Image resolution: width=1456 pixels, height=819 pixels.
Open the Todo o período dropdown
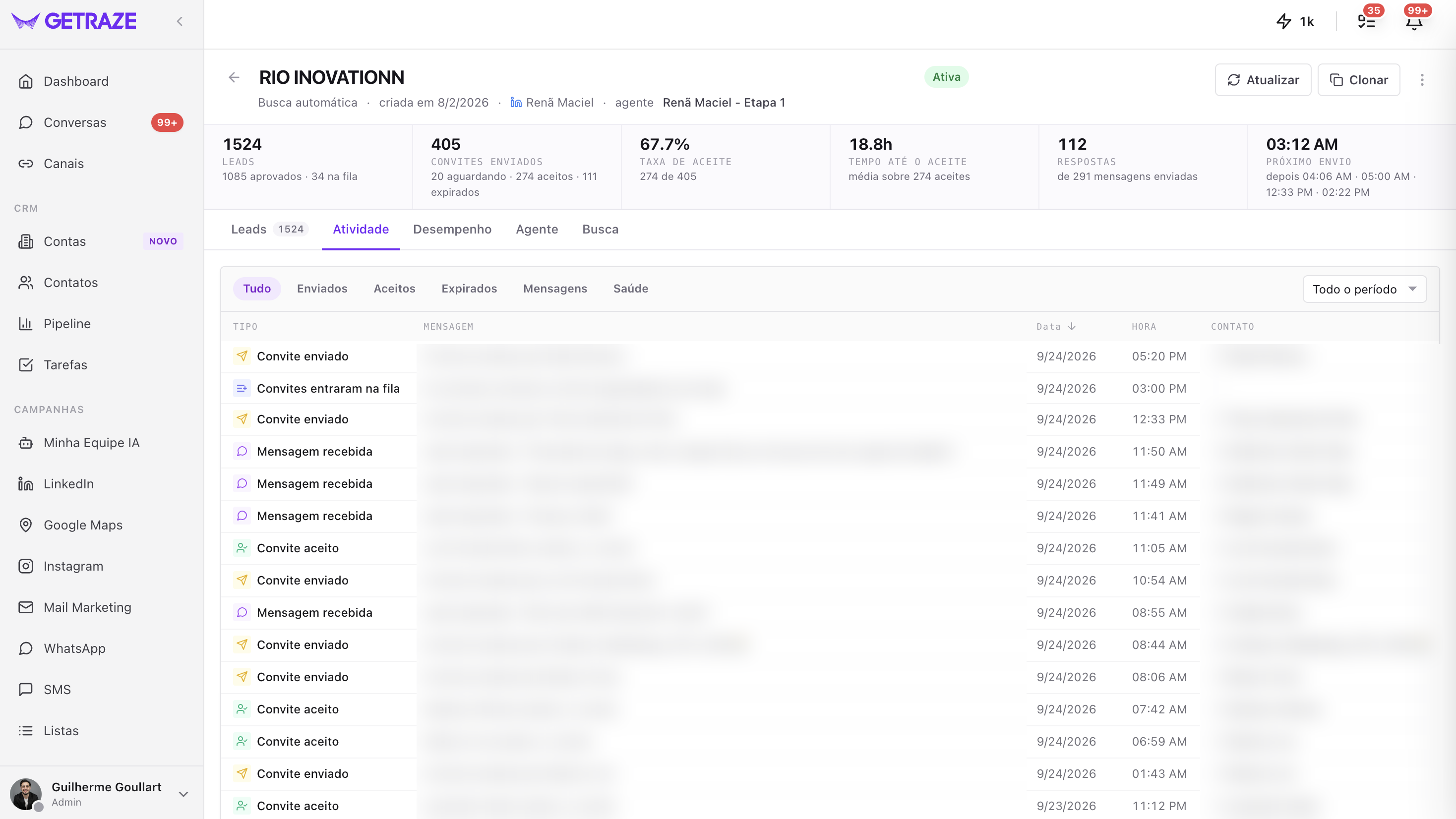1364,290
